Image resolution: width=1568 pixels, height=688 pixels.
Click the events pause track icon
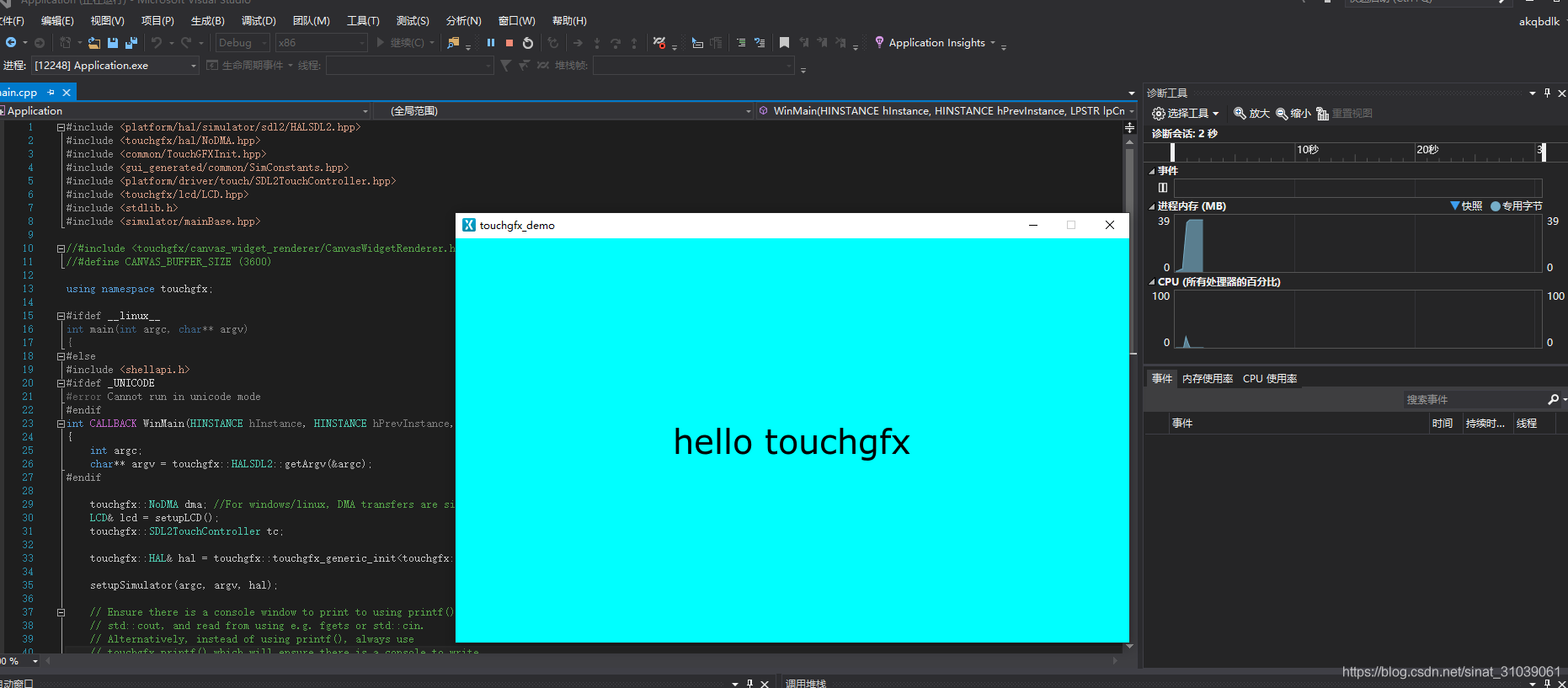pos(1163,188)
